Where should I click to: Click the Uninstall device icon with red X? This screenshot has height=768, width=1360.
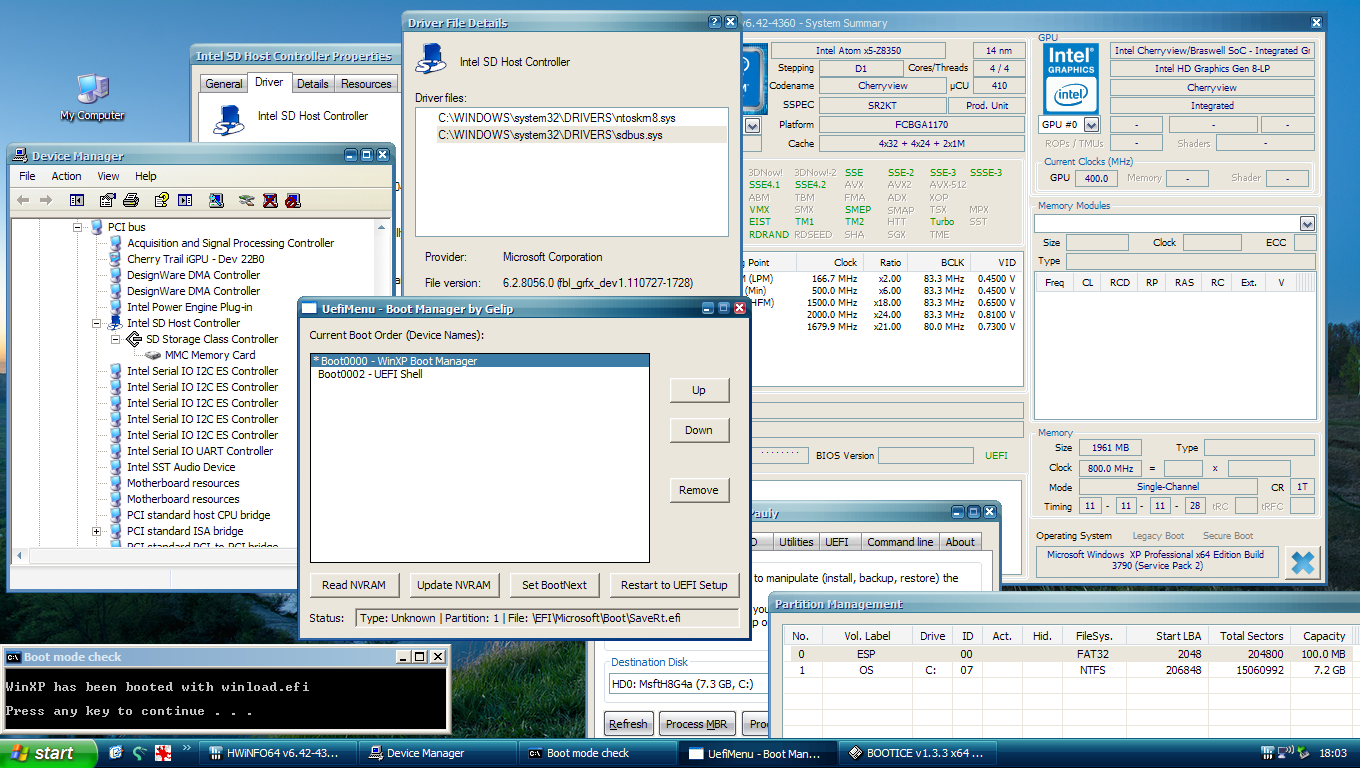click(x=270, y=200)
